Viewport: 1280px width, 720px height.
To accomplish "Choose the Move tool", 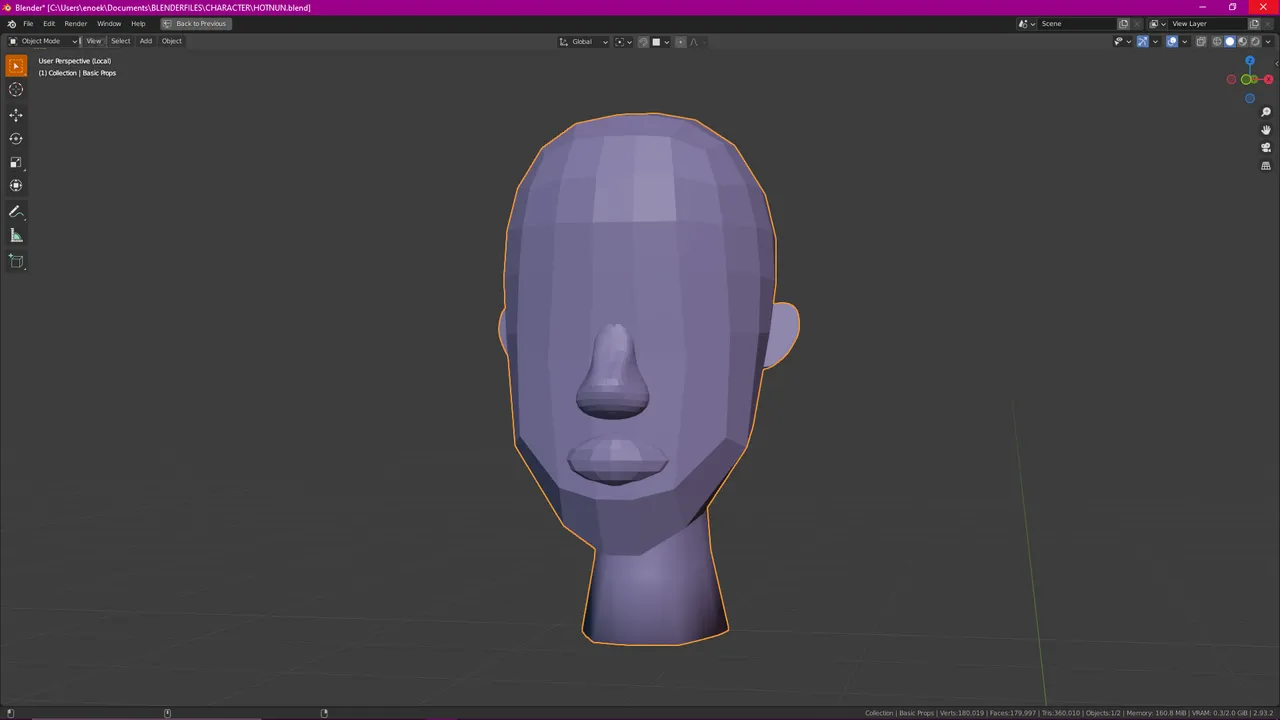I will point(16,115).
